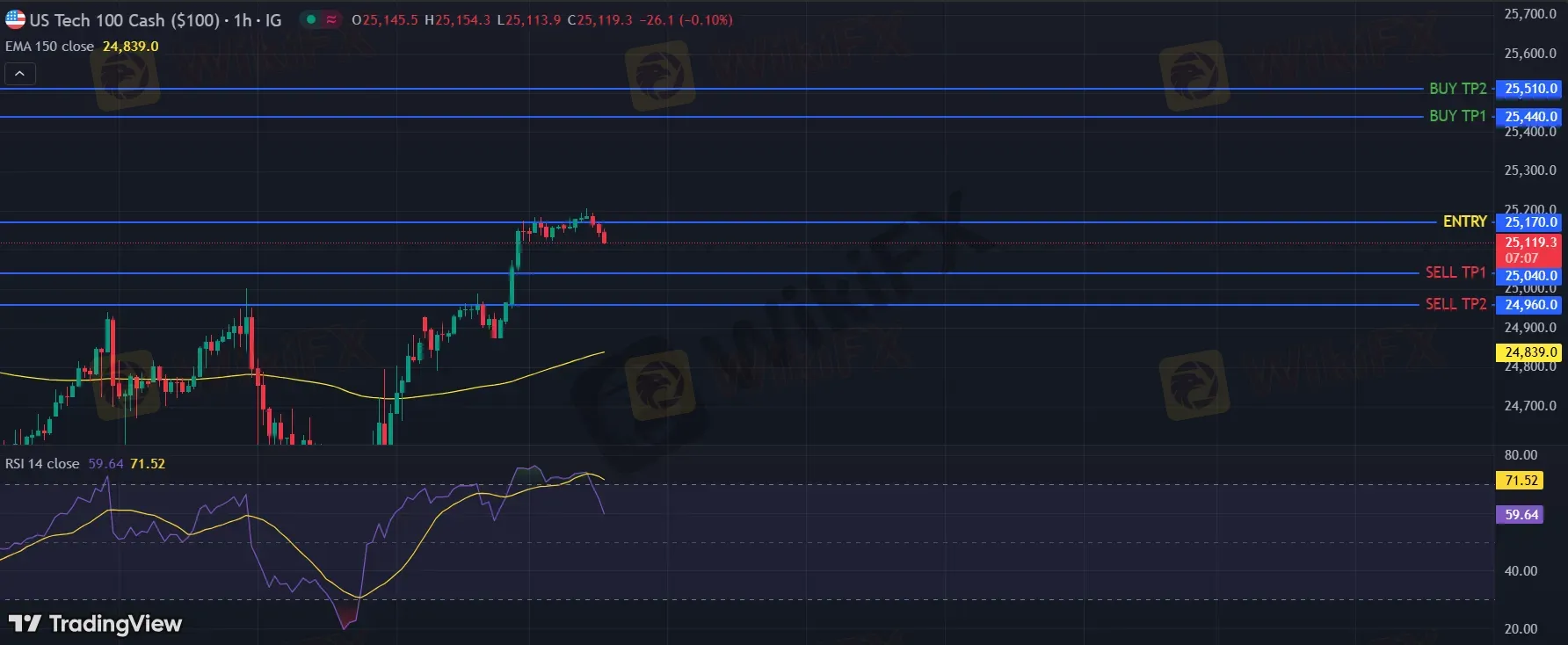This screenshot has width=1568, height=645.
Task: Click the low value L25,113.9
Action: (x=529, y=20)
